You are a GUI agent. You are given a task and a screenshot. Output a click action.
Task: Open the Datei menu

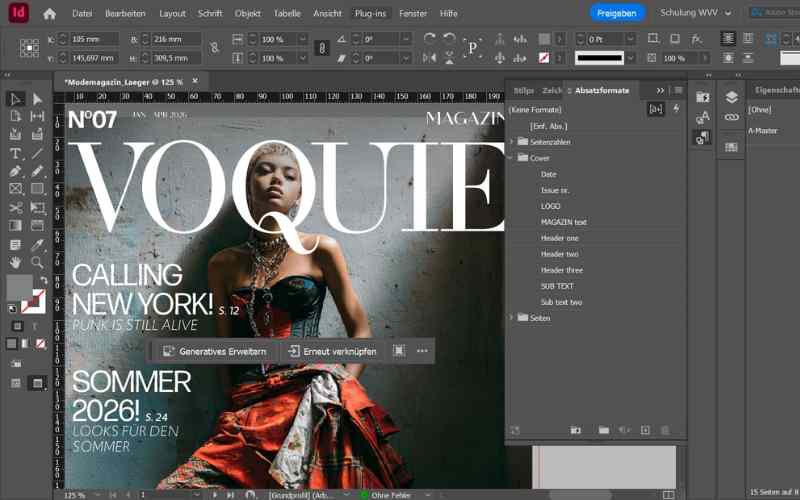click(x=82, y=14)
